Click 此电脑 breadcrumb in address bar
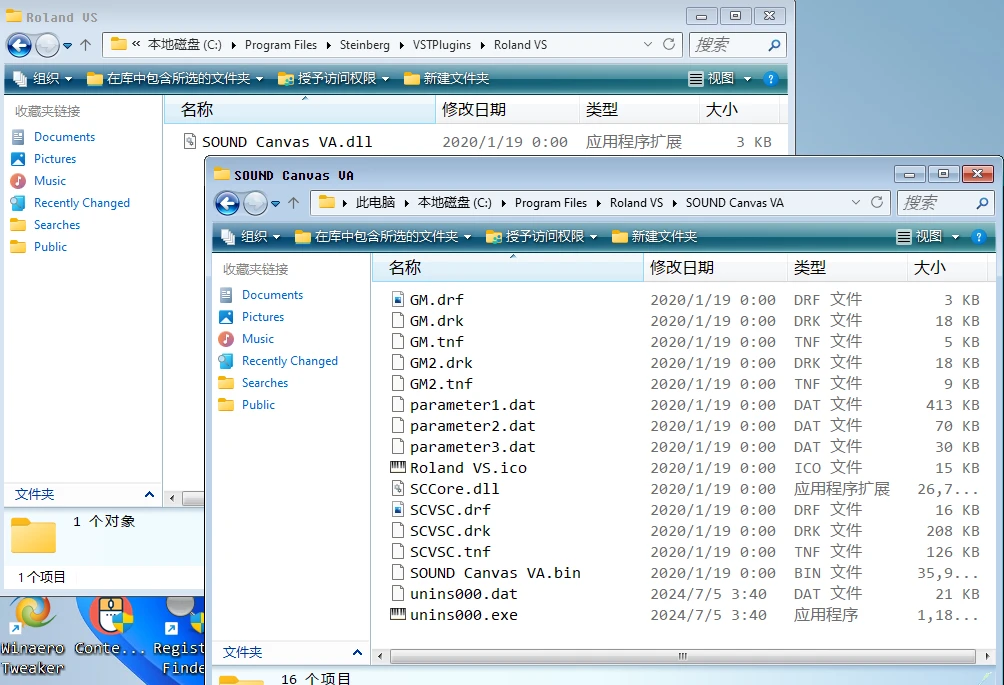 tap(375, 203)
